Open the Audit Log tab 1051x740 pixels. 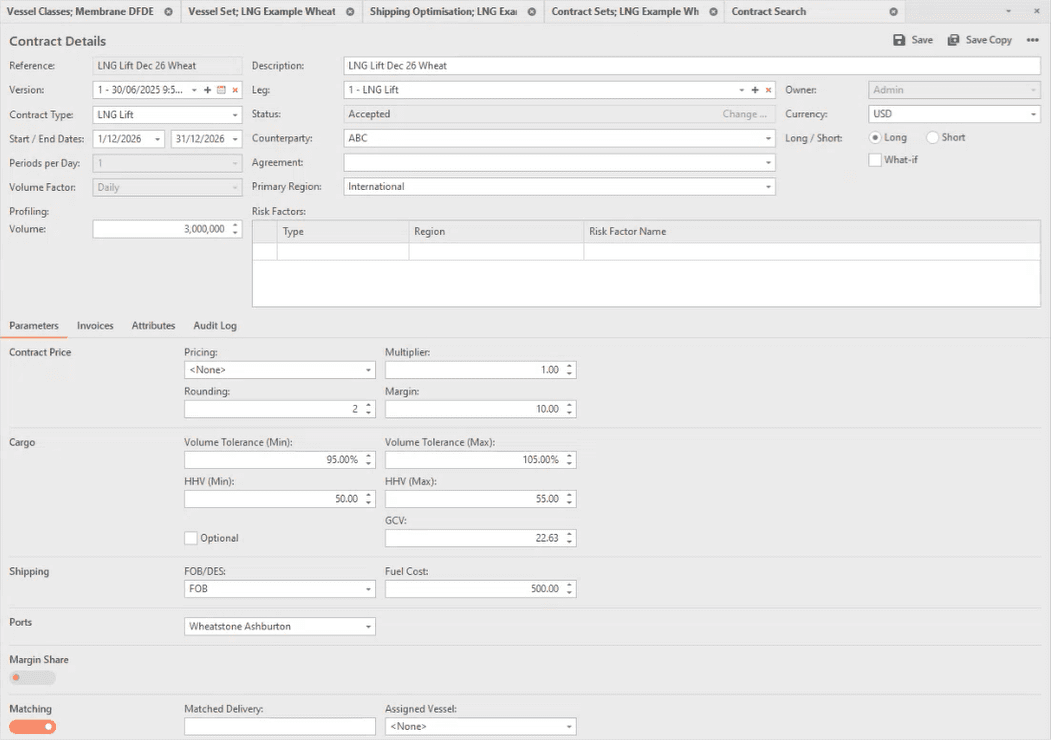(215, 326)
